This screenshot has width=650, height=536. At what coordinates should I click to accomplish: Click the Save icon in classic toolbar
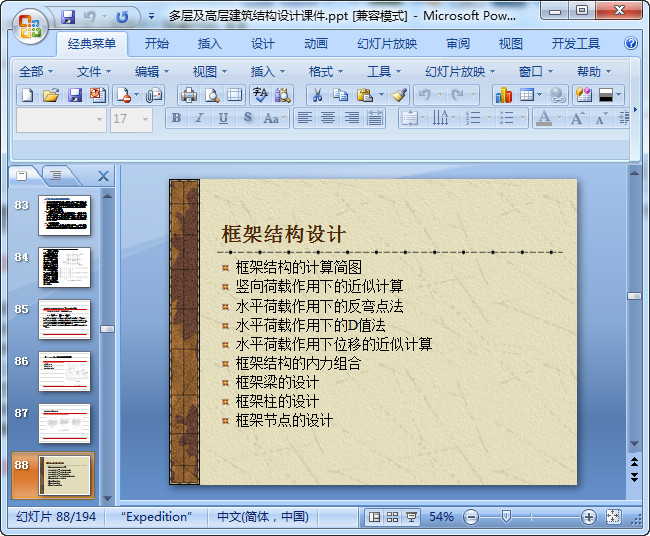coord(74,95)
